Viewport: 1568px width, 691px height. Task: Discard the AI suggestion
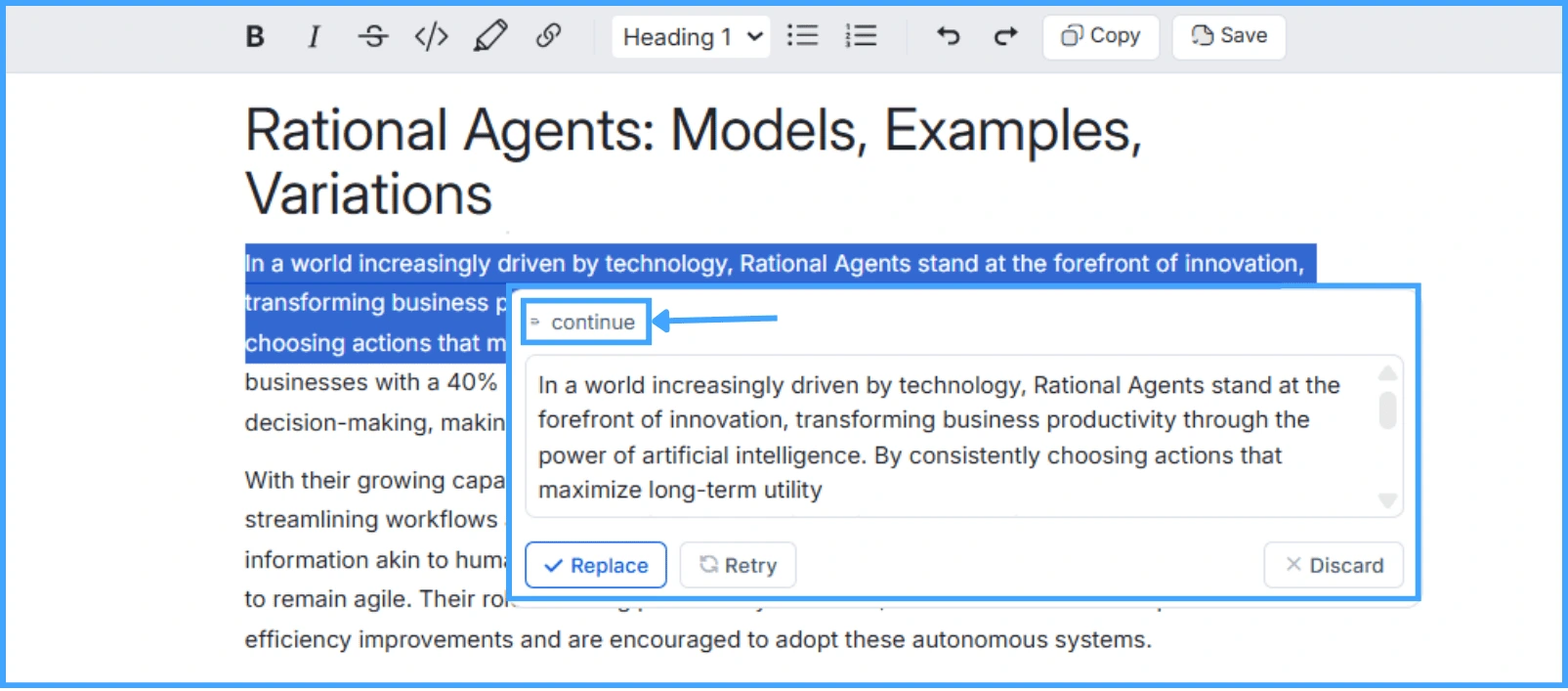(x=1334, y=565)
